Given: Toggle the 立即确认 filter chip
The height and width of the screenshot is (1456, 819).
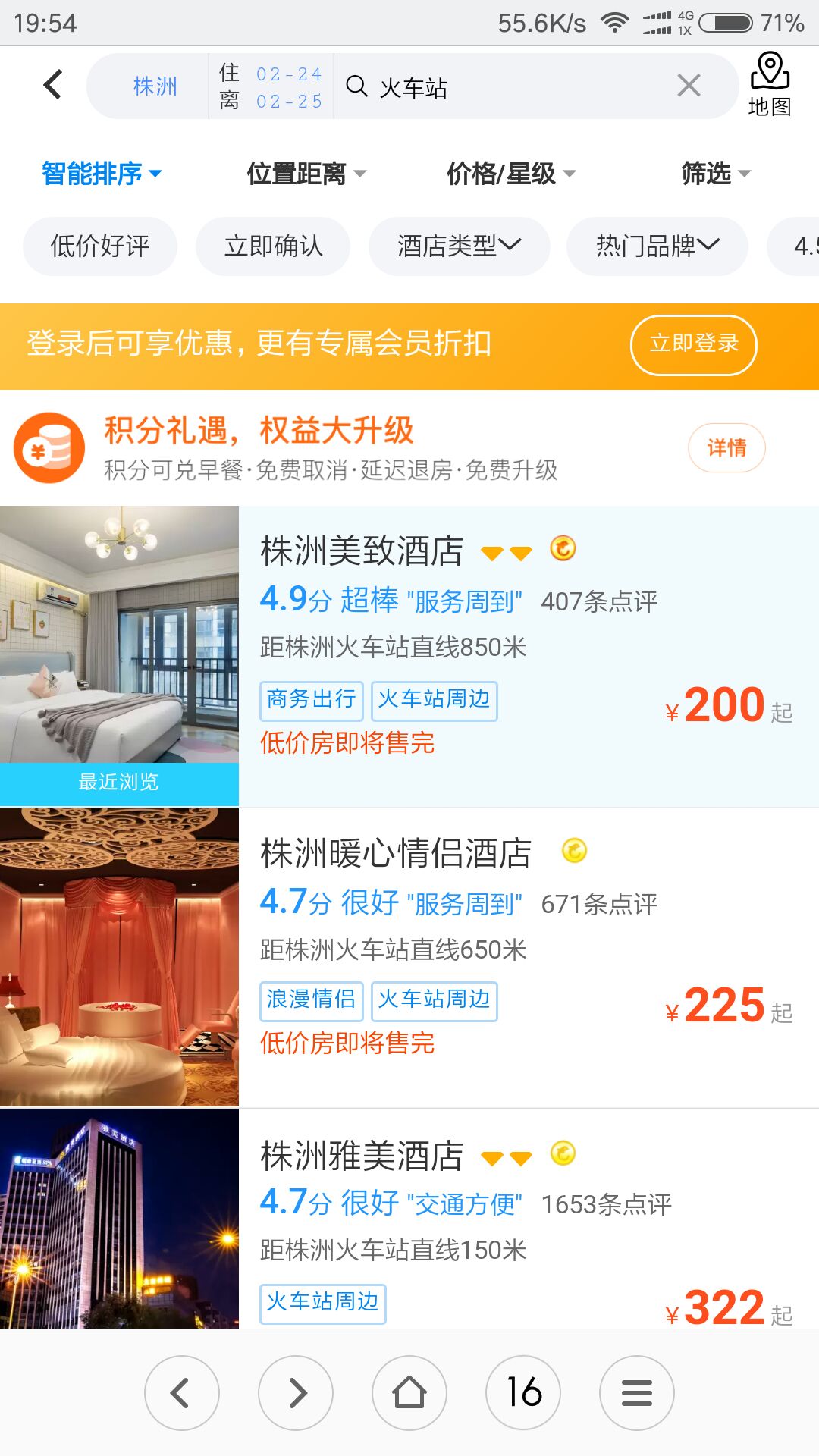Looking at the screenshot, I should (273, 246).
